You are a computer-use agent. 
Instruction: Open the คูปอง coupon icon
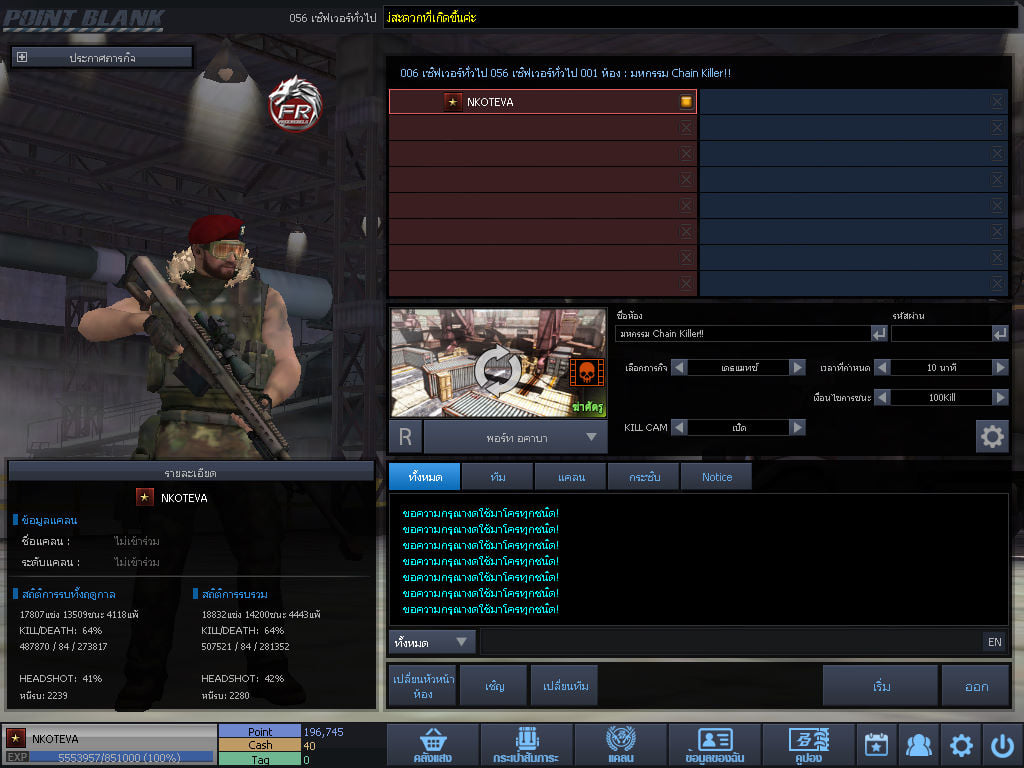point(808,745)
